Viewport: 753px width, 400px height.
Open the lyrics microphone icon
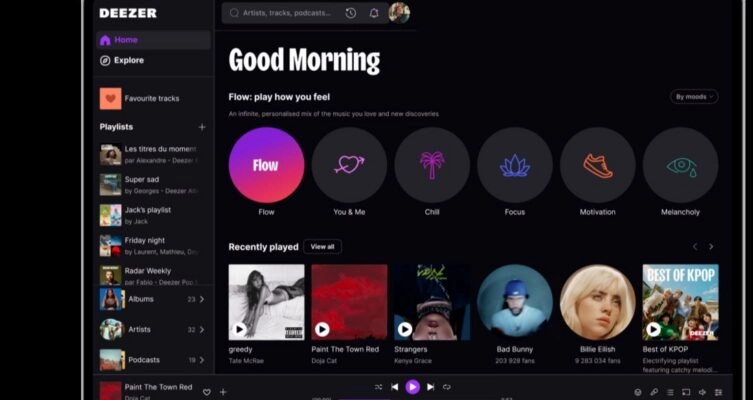coord(654,392)
